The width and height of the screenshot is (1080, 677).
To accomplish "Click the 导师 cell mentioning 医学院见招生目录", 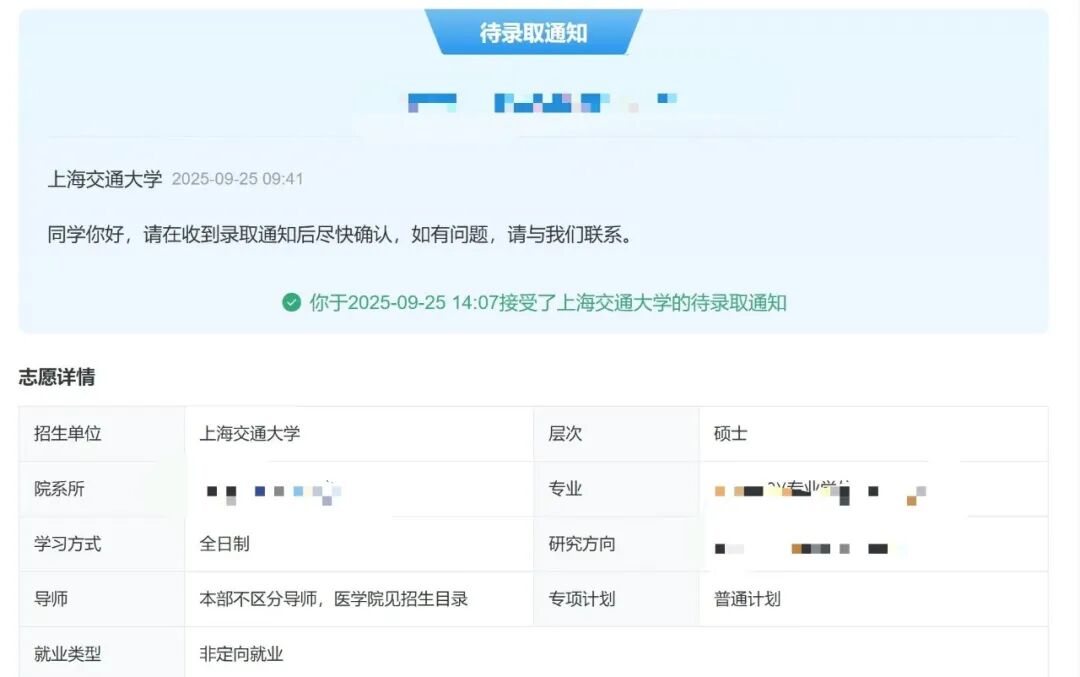I will 330,598.
